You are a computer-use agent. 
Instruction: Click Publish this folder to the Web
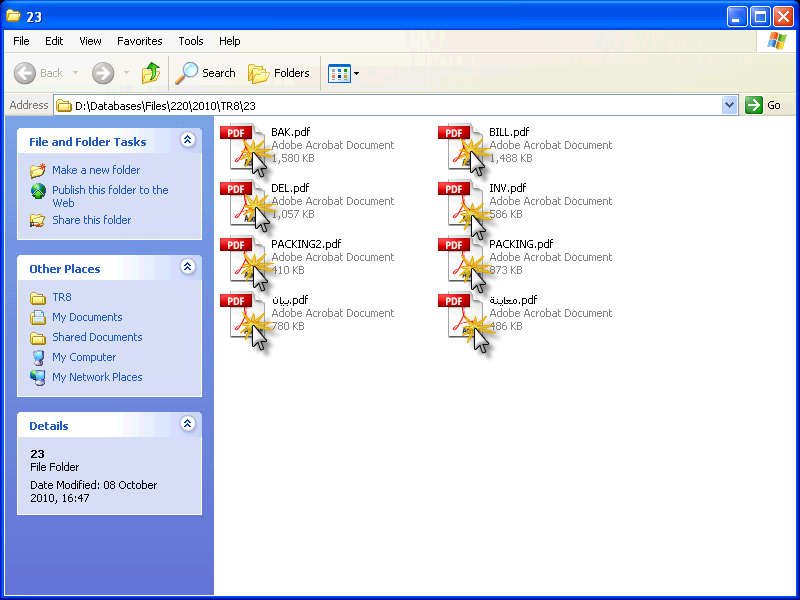[110, 196]
